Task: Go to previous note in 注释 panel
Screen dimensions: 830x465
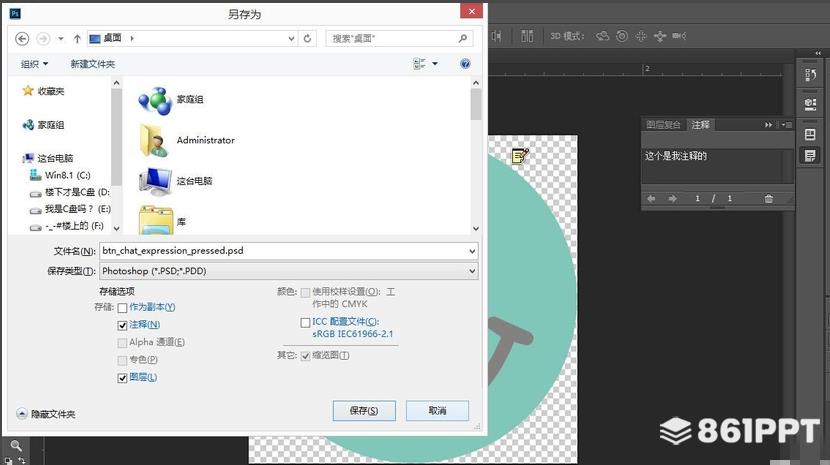Action: 651,199
